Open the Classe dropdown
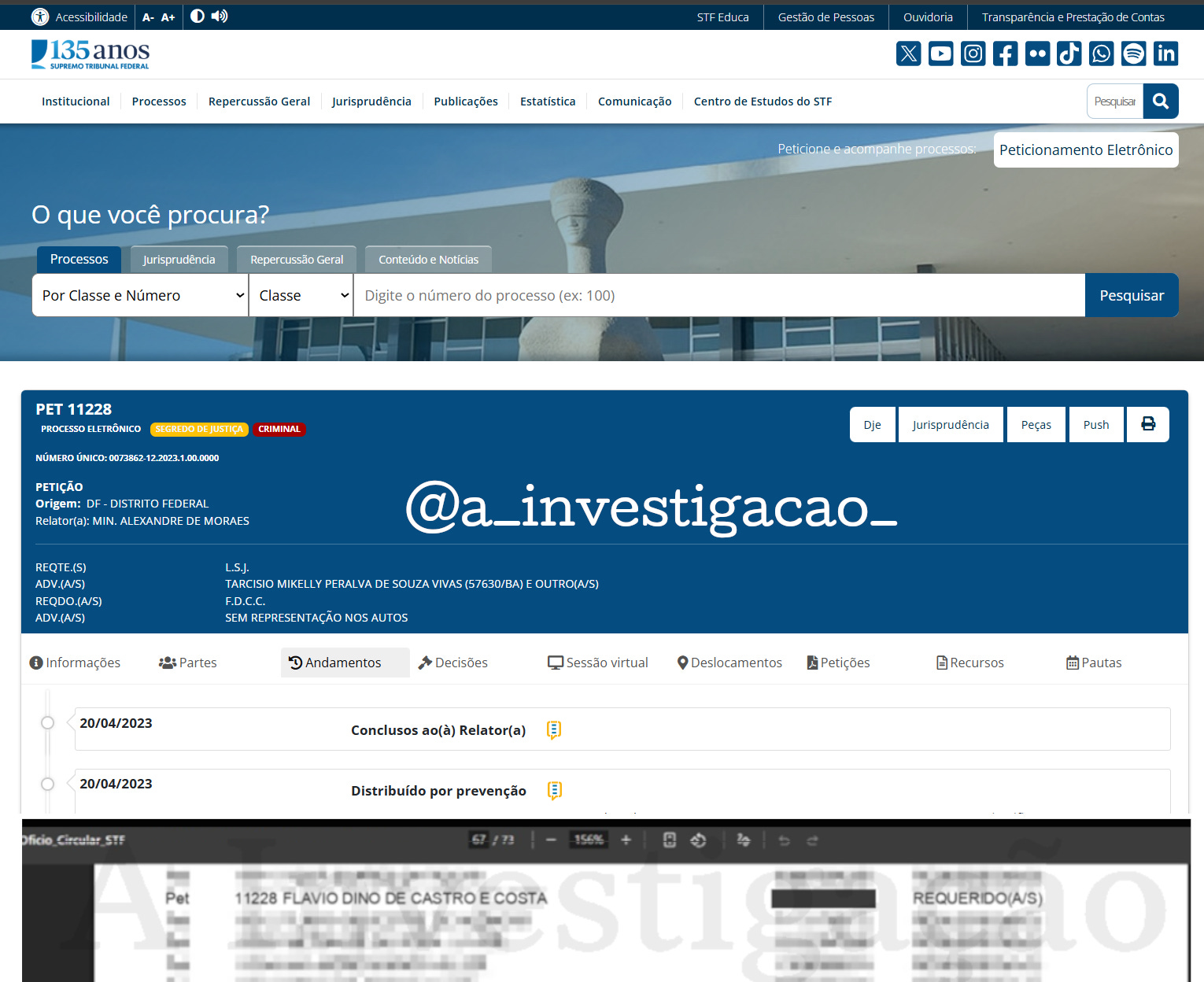The height and width of the screenshot is (982, 1204). (x=301, y=295)
